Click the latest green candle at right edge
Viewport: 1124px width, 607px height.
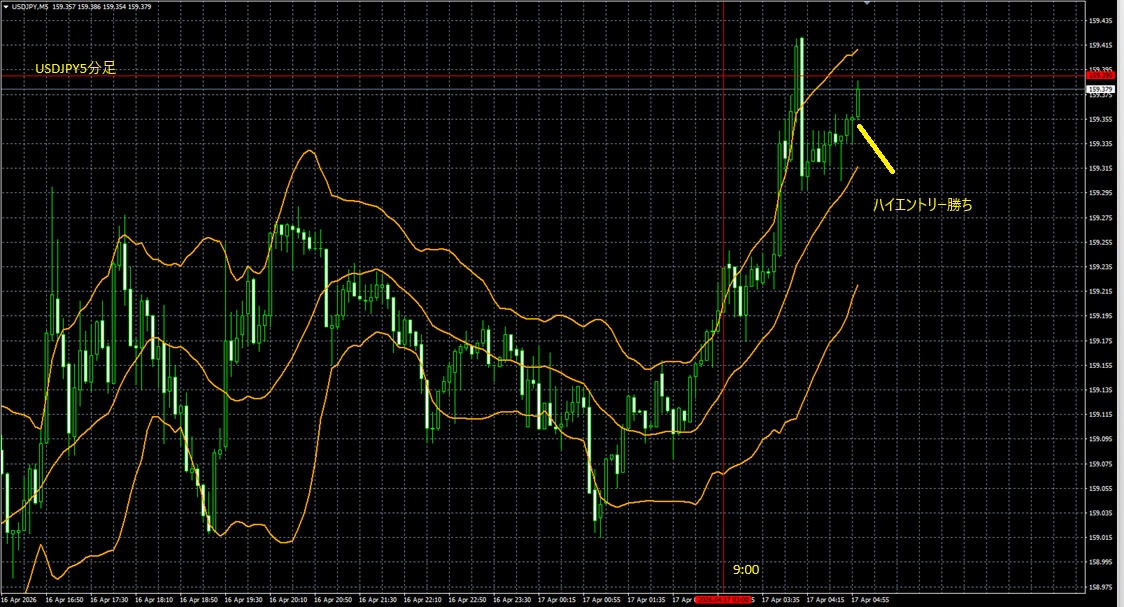click(858, 100)
